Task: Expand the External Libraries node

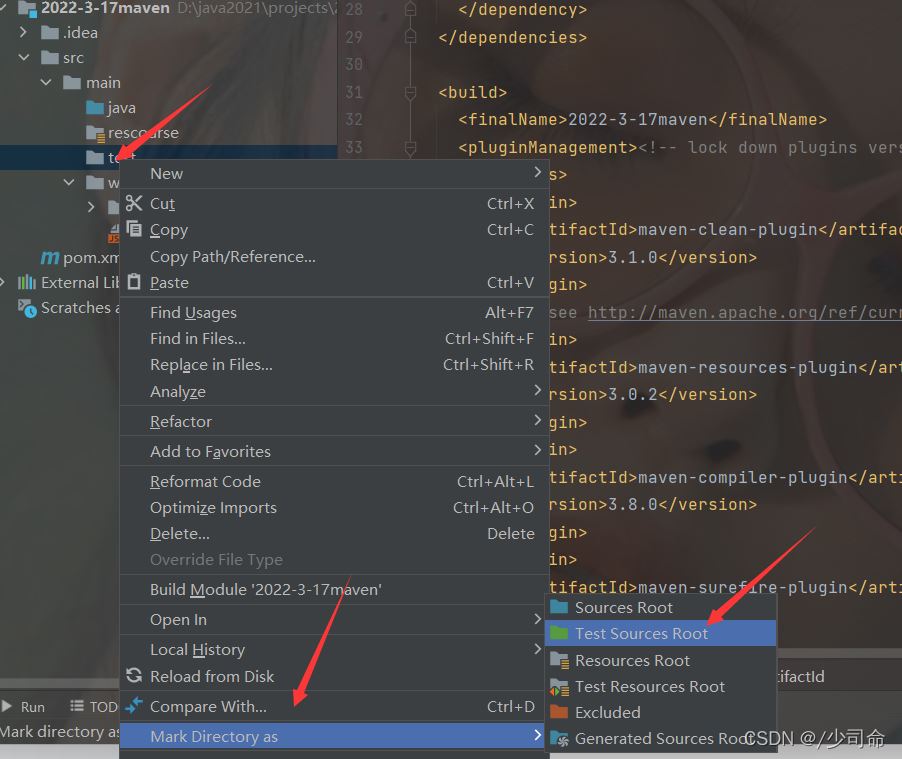Action: pyautogui.click(x=3, y=282)
